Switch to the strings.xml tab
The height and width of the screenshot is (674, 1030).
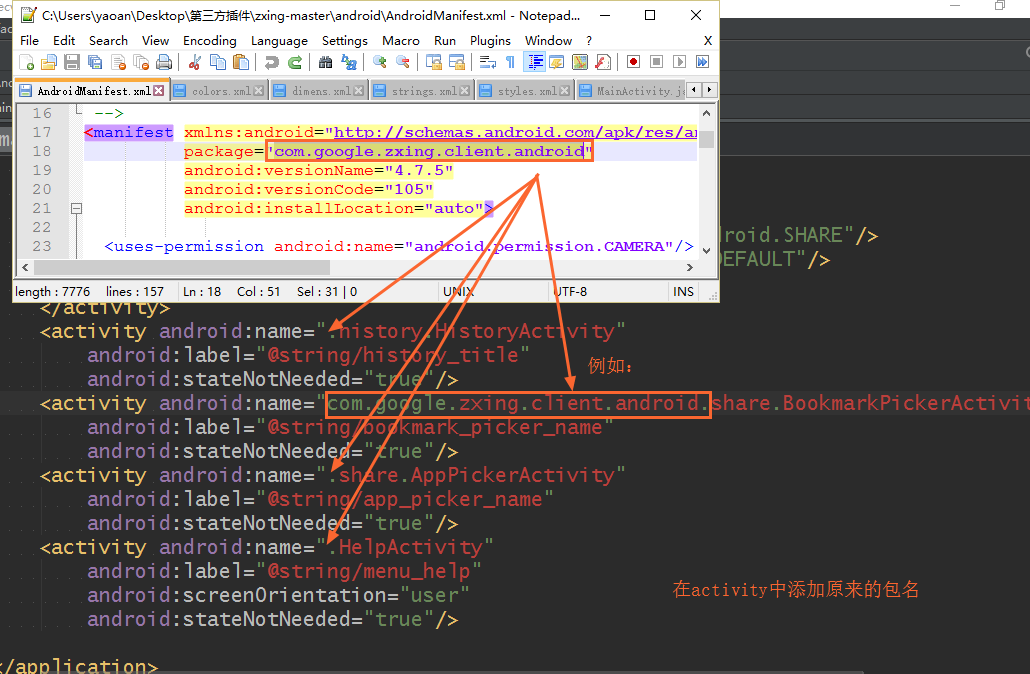point(422,91)
